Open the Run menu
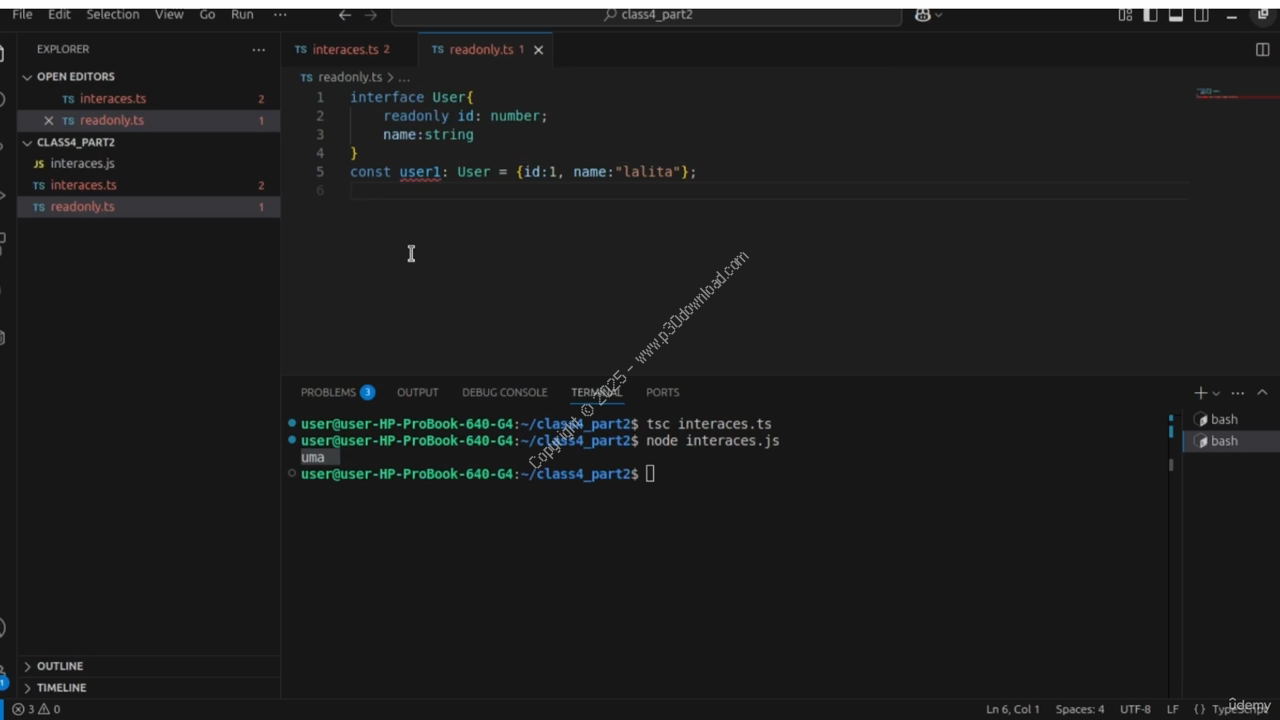 tap(242, 14)
